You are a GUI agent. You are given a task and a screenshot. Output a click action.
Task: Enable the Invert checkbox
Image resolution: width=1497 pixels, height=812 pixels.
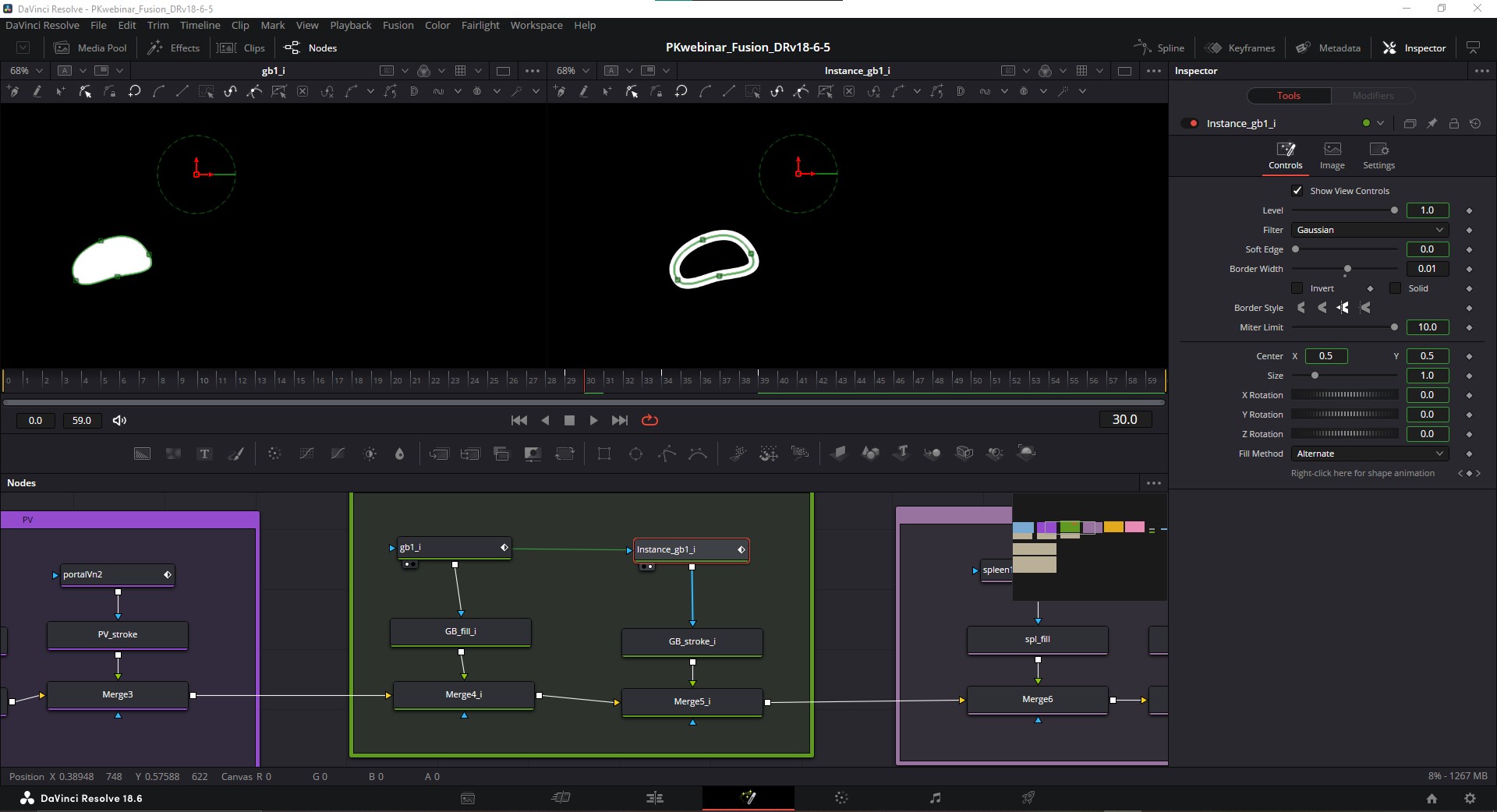point(1297,288)
